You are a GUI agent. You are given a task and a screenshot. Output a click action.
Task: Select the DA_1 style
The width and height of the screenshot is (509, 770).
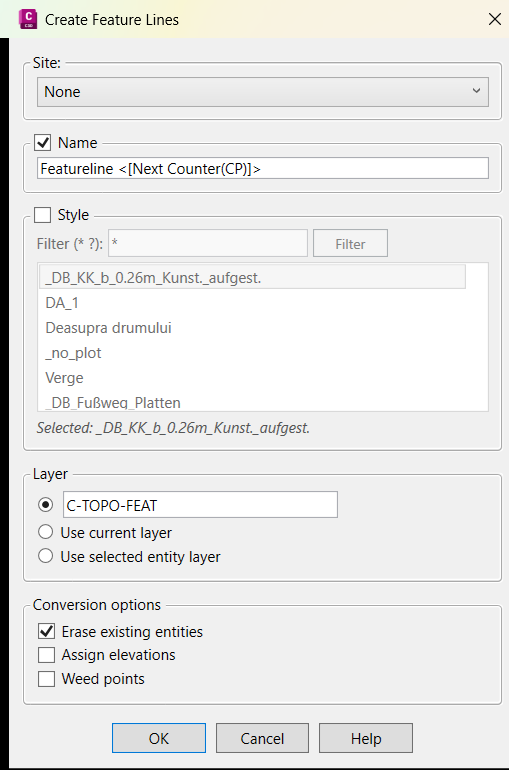click(x=62, y=303)
